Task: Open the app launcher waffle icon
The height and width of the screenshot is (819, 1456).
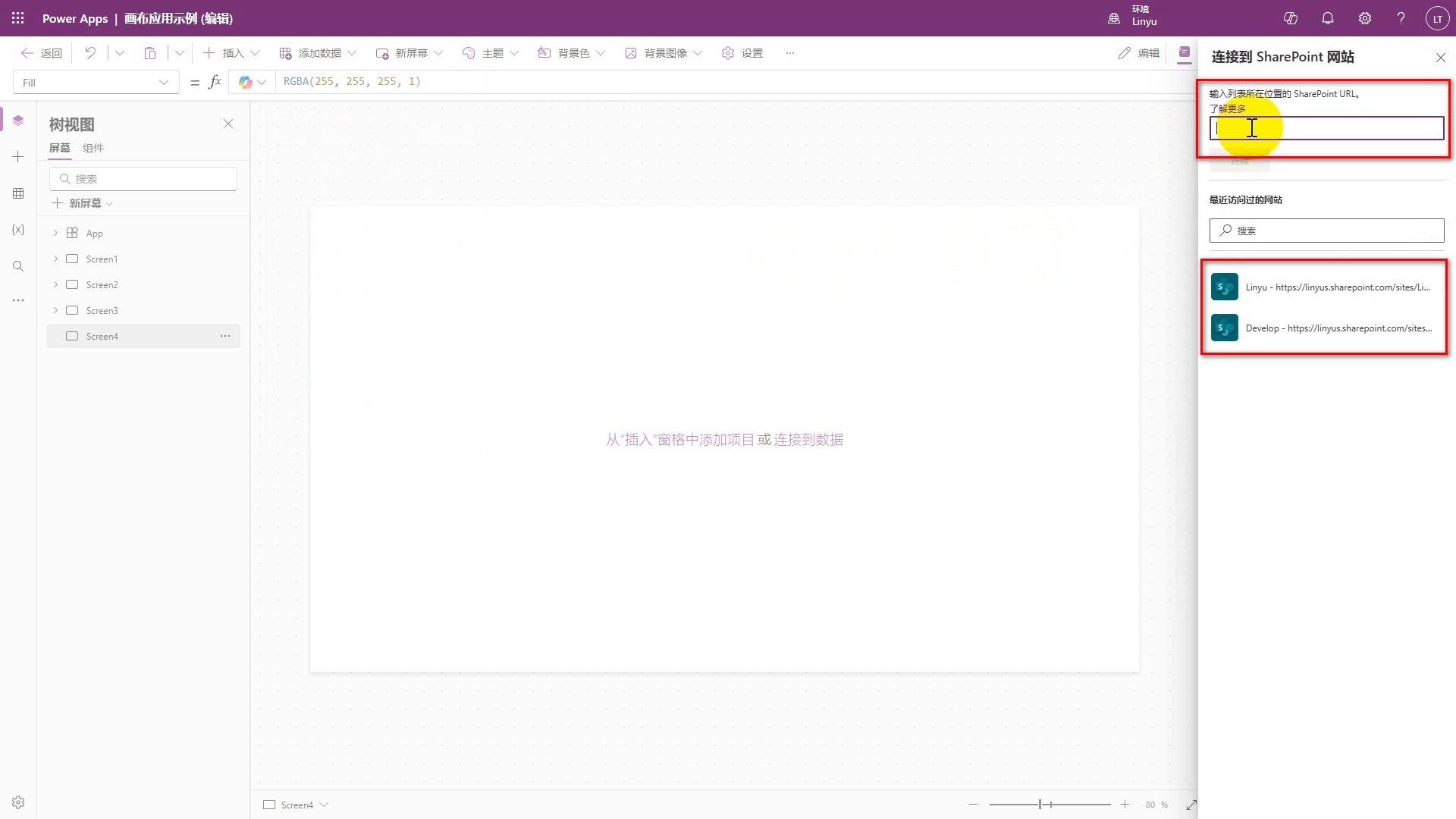Action: [18, 18]
